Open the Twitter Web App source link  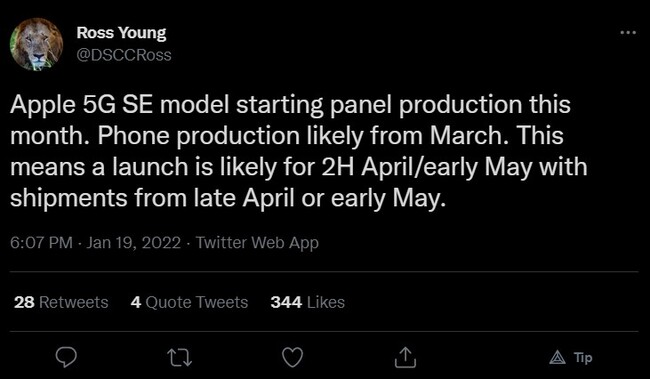(257, 243)
